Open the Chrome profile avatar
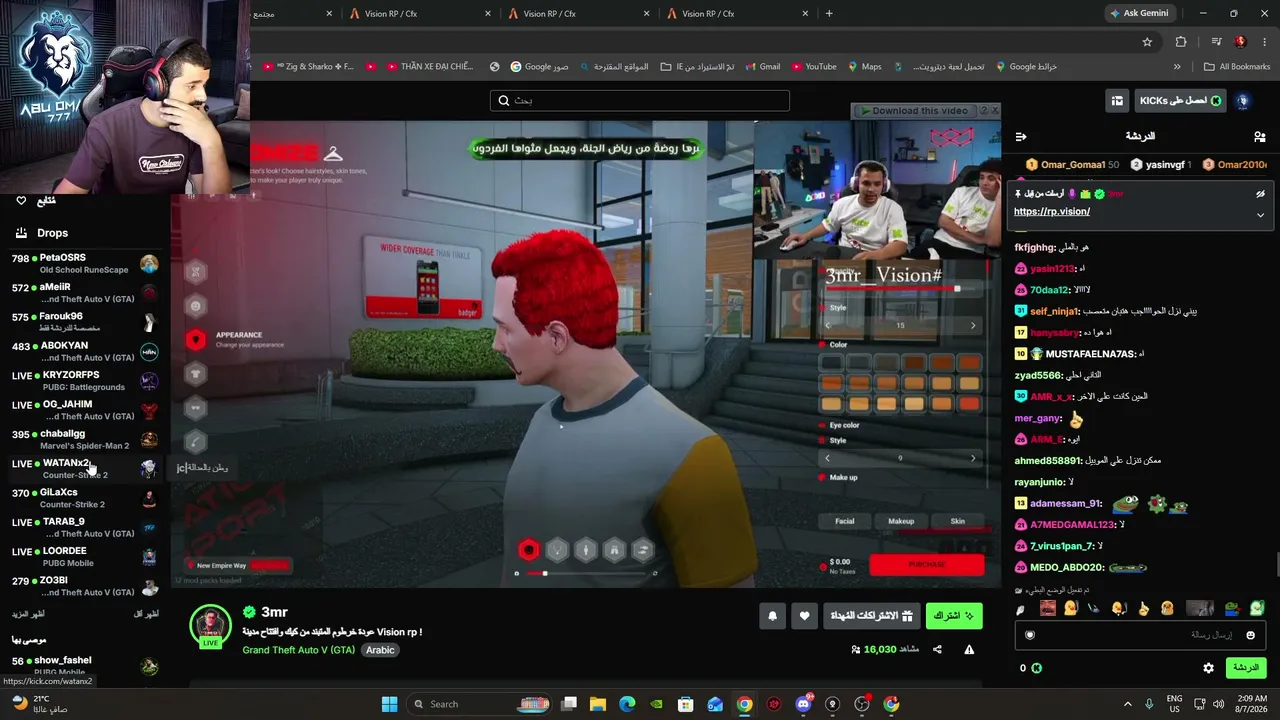The width and height of the screenshot is (1280, 720). 1241,42
